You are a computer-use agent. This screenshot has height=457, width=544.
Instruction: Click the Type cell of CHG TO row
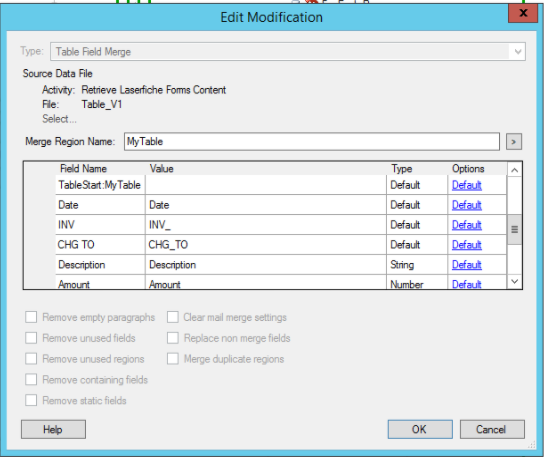click(x=417, y=245)
